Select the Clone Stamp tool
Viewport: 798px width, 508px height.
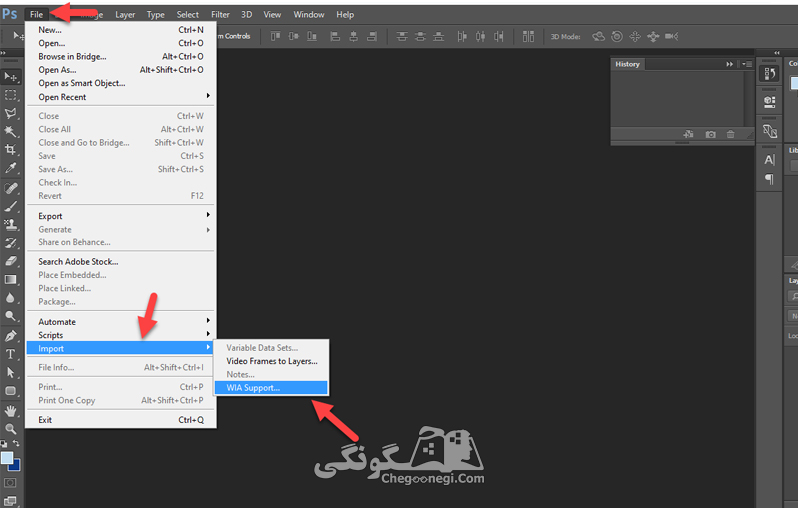10,224
